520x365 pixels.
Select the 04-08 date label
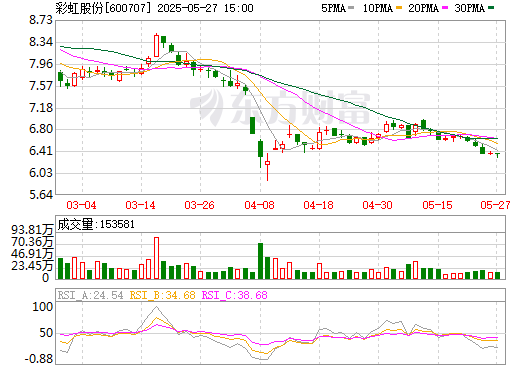point(259,205)
